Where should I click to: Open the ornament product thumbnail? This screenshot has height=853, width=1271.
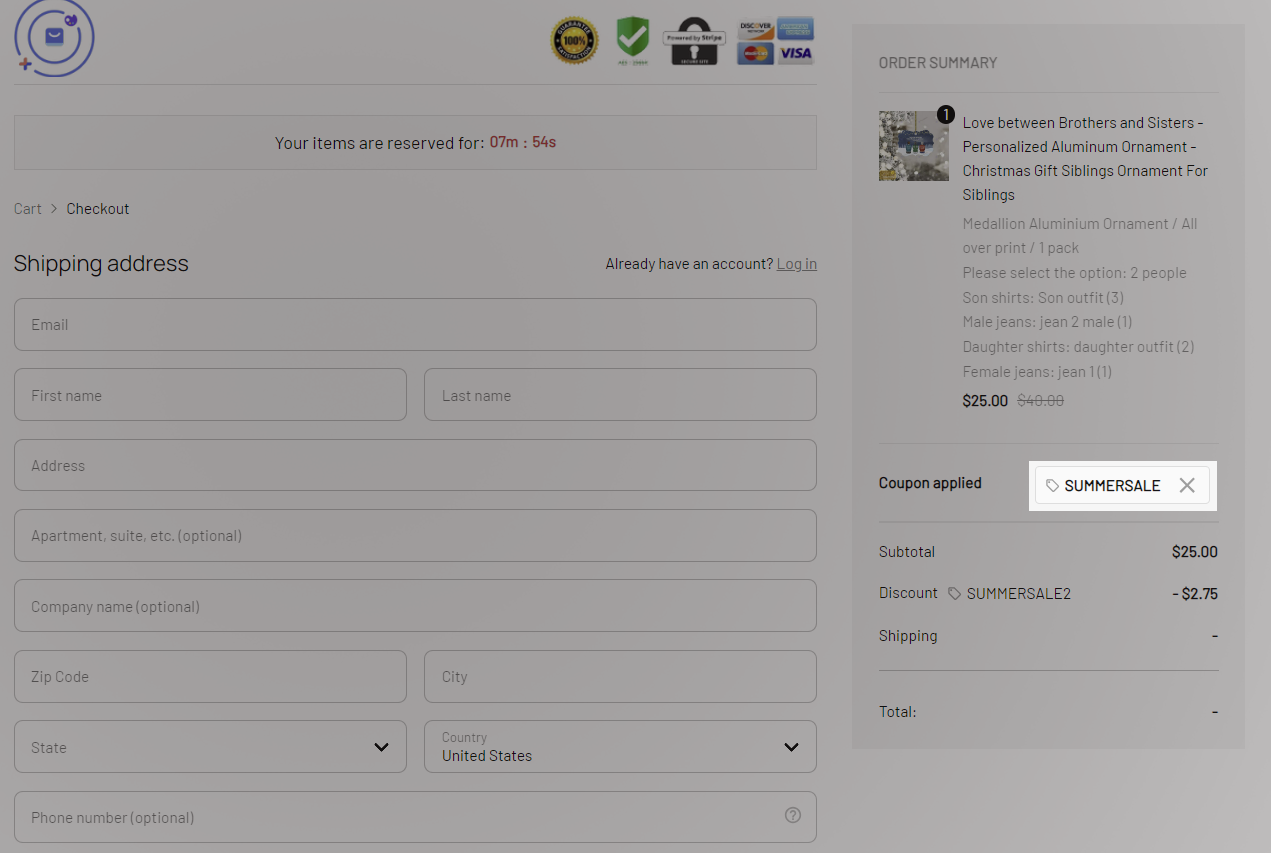pos(913,146)
